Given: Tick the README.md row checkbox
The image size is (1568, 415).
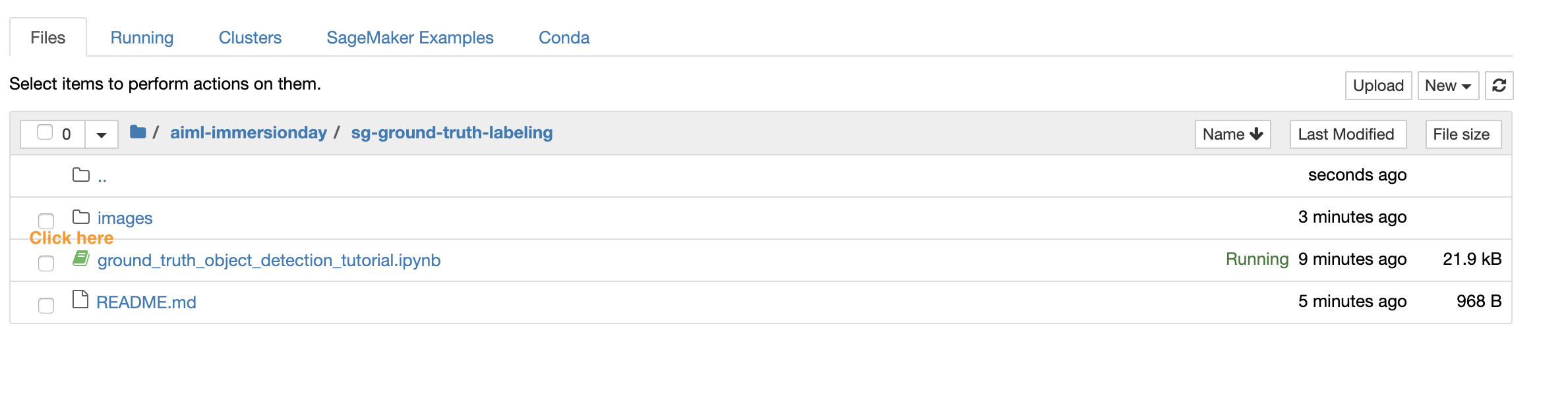Looking at the screenshot, I should (46, 305).
